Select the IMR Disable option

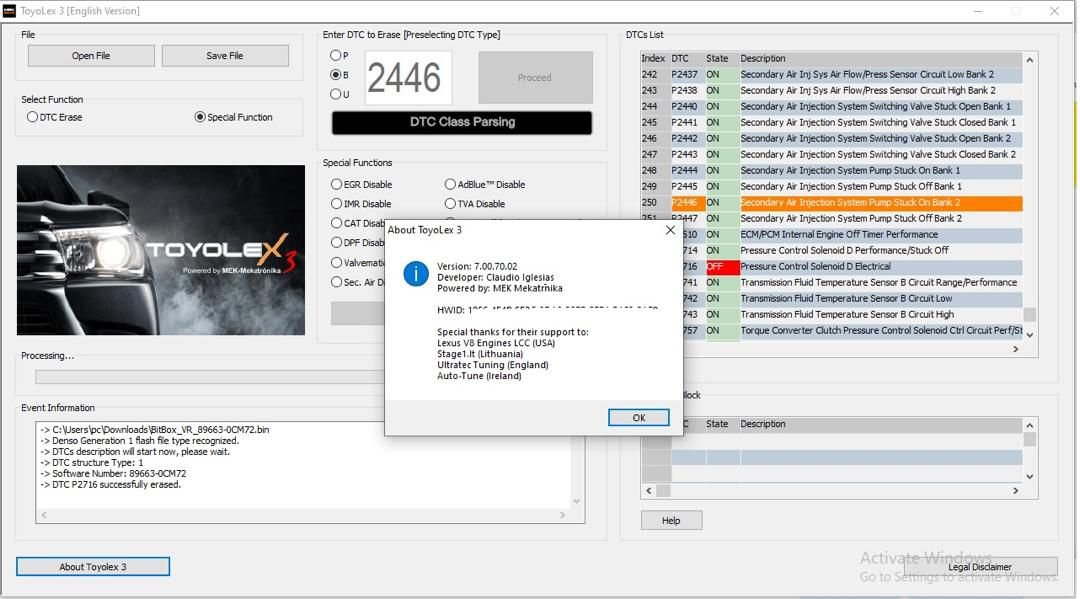click(x=337, y=204)
